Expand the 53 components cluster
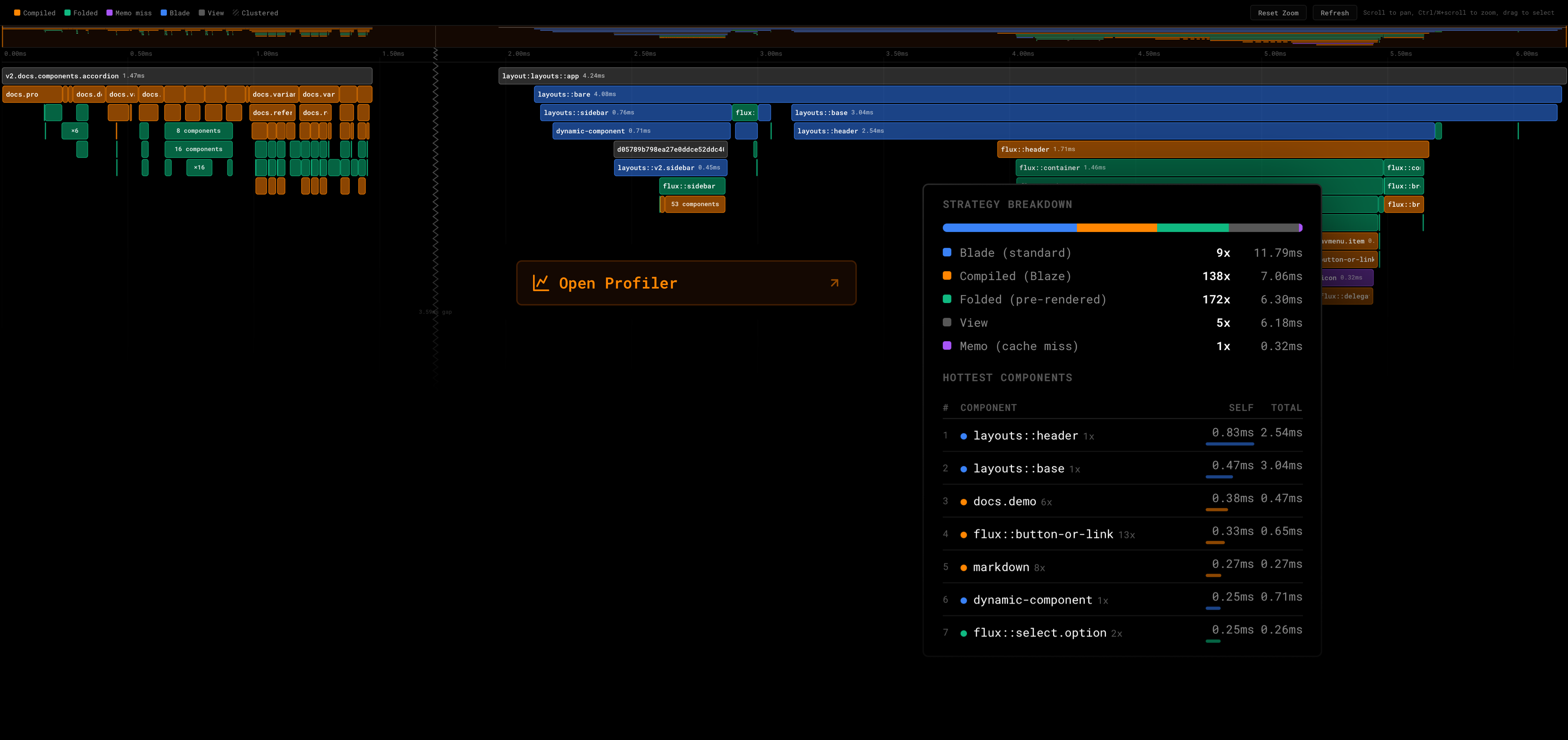The image size is (1568, 740). 694,205
